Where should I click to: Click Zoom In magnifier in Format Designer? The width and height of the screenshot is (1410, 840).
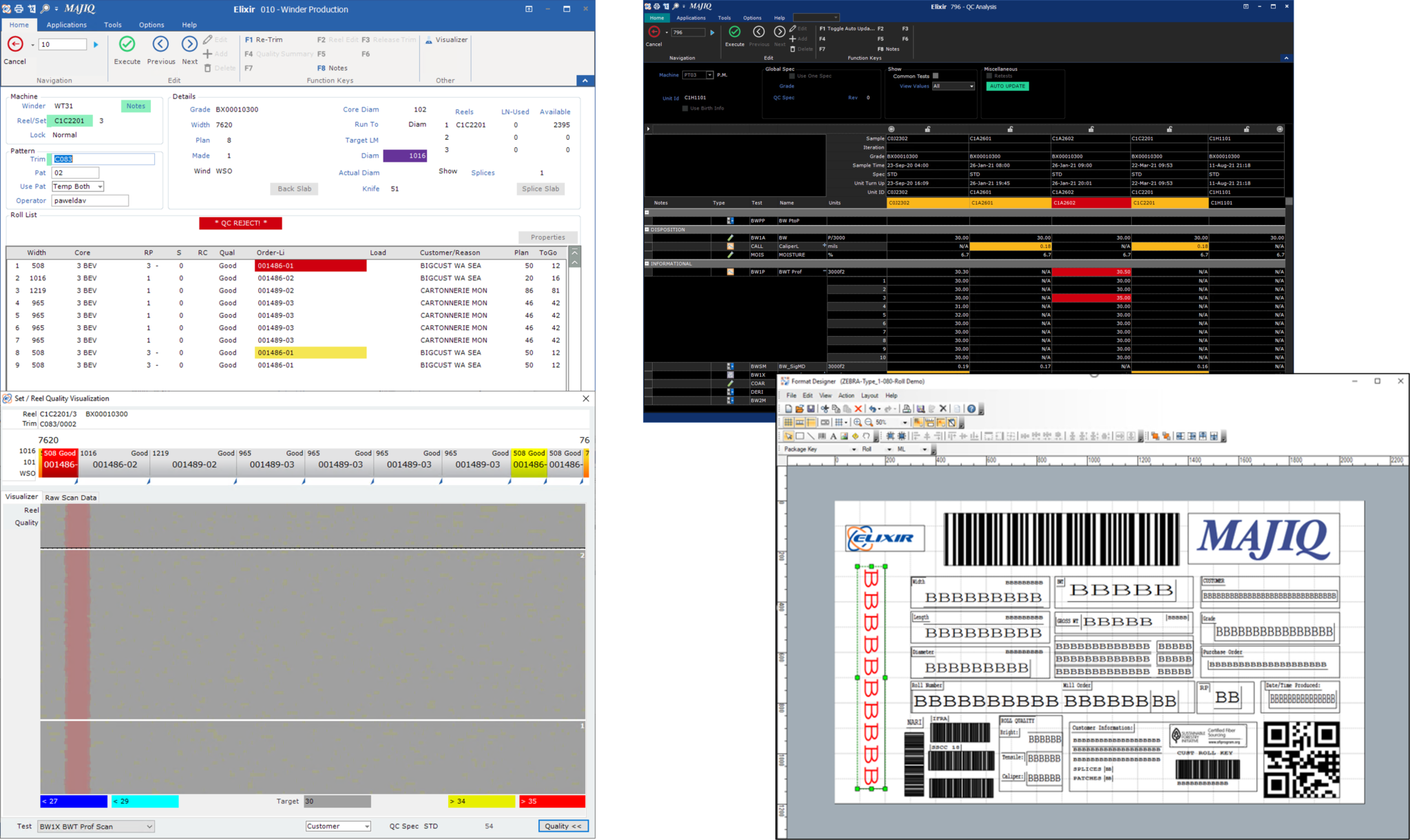coord(857,423)
